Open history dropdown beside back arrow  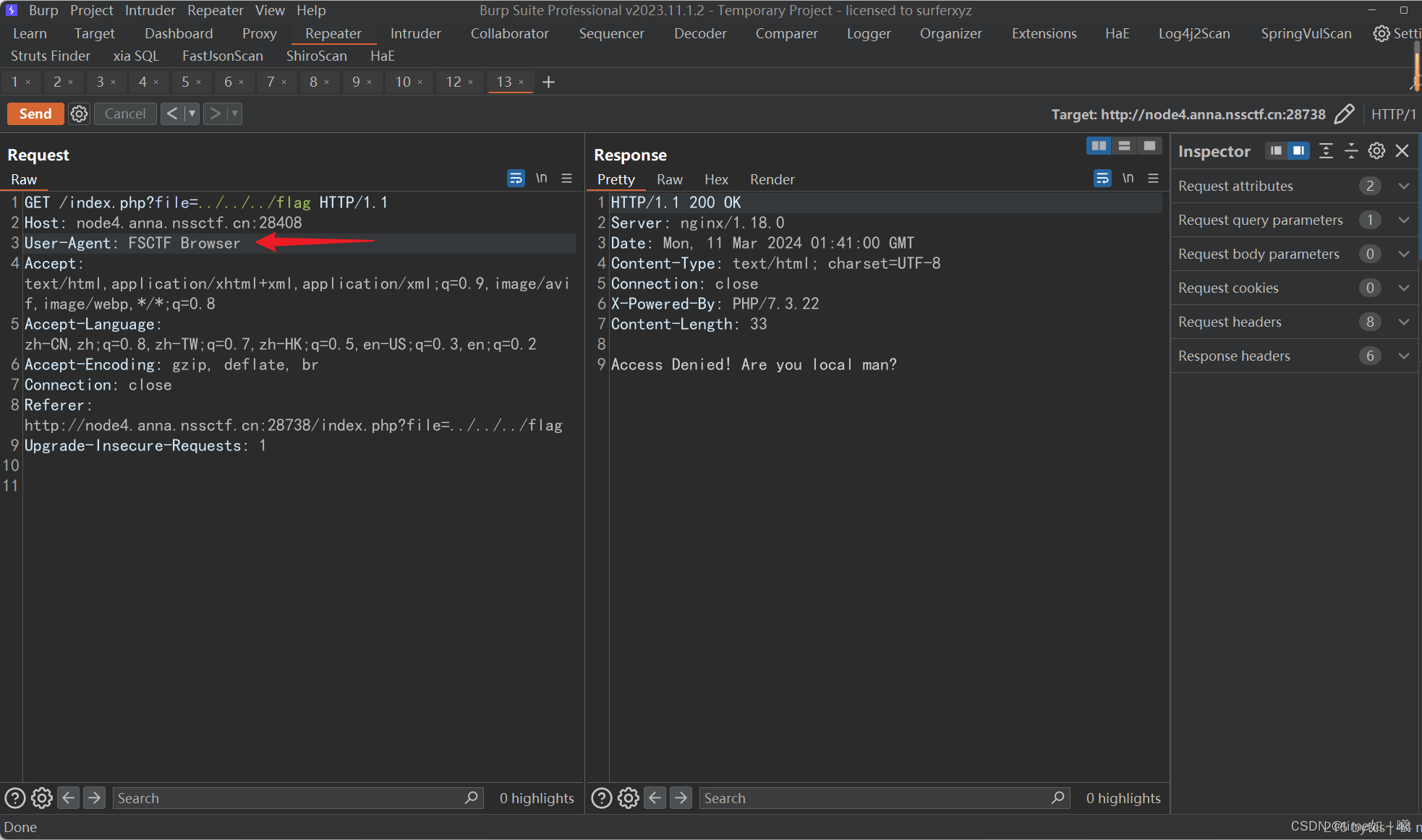[x=192, y=113]
